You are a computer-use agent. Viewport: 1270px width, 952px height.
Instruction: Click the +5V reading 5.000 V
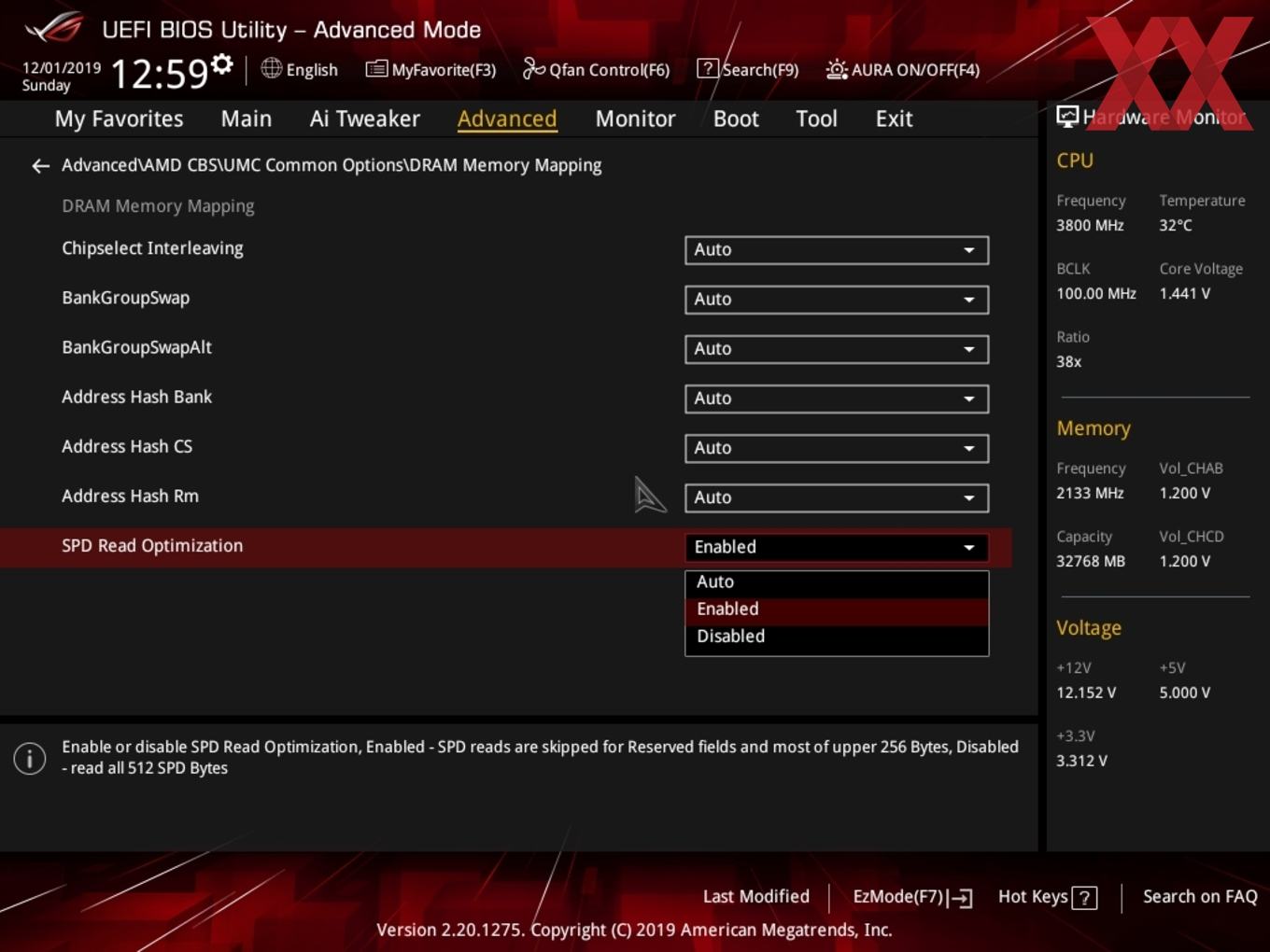(1184, 693)
